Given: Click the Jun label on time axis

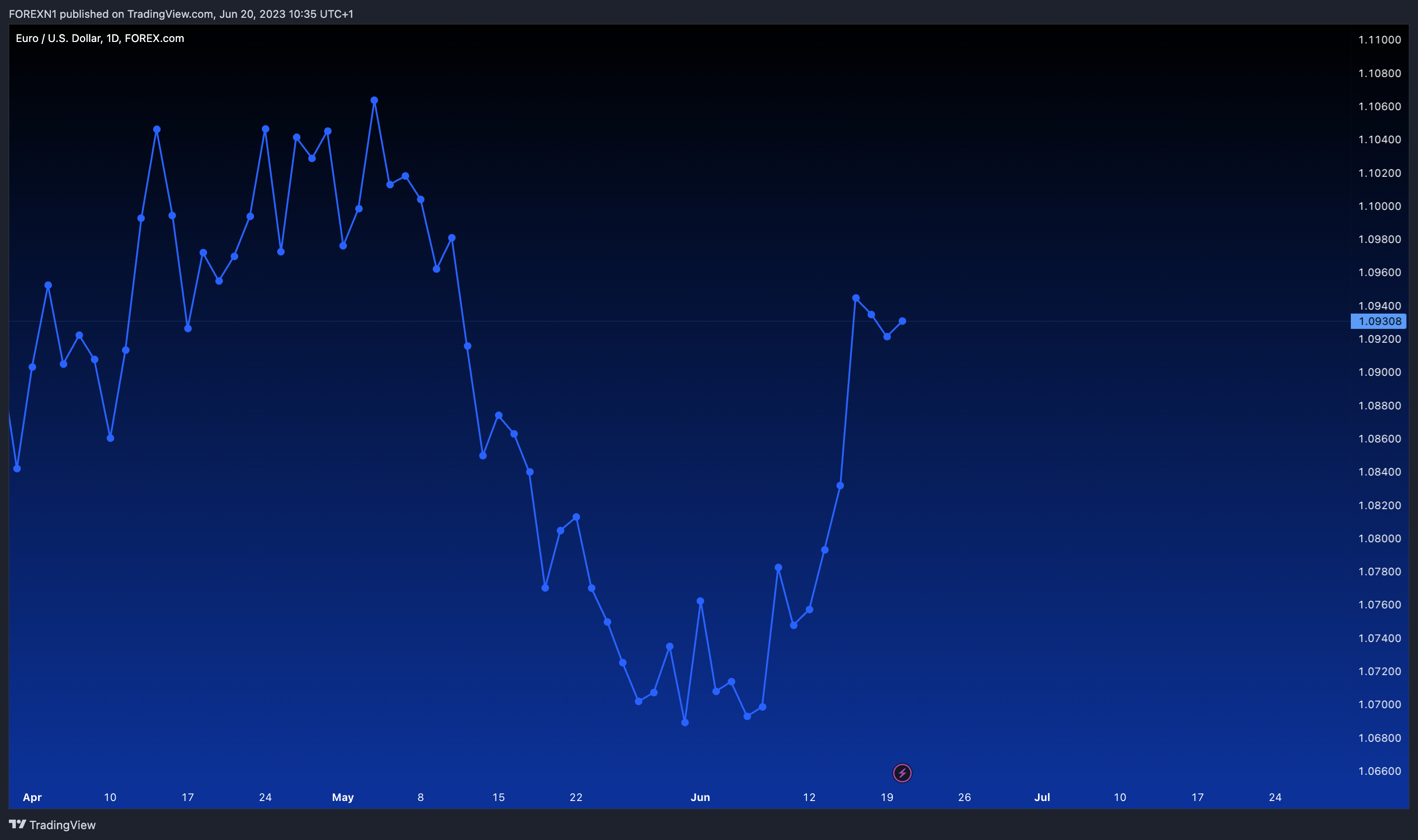Looking at the screenshot, I should coord(700,797).
